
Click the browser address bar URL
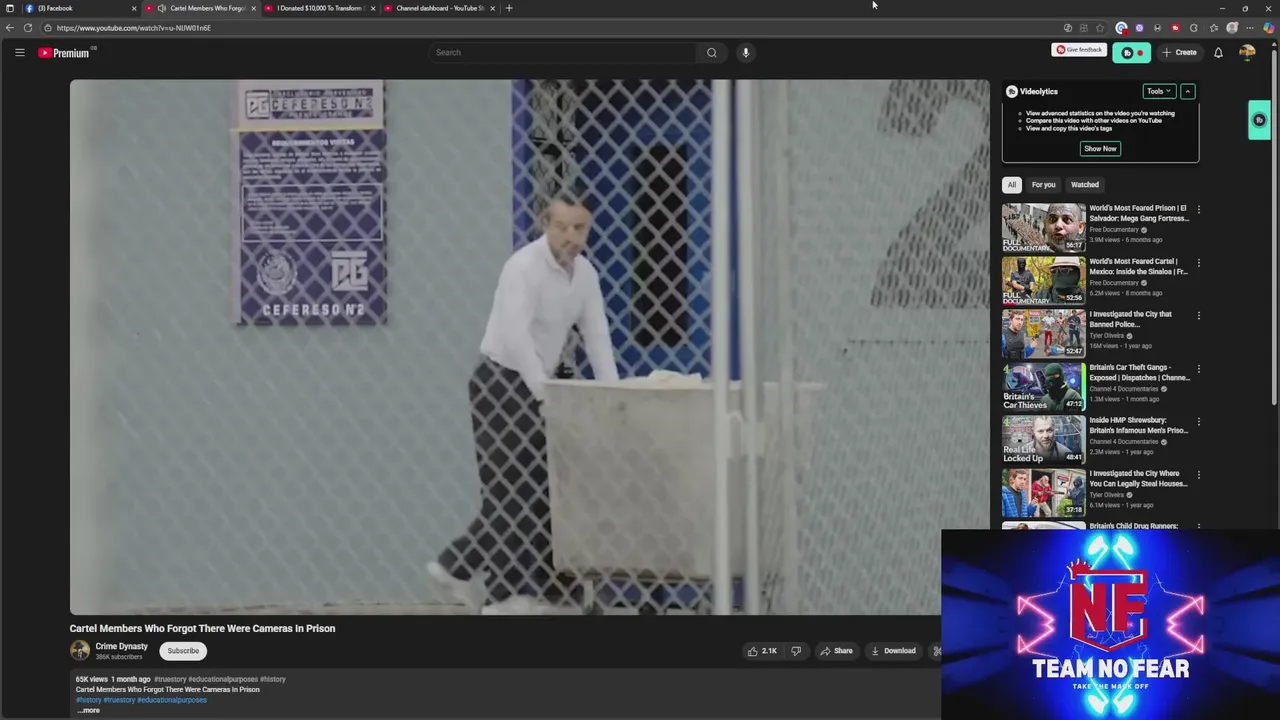click(x=134, y=28)
